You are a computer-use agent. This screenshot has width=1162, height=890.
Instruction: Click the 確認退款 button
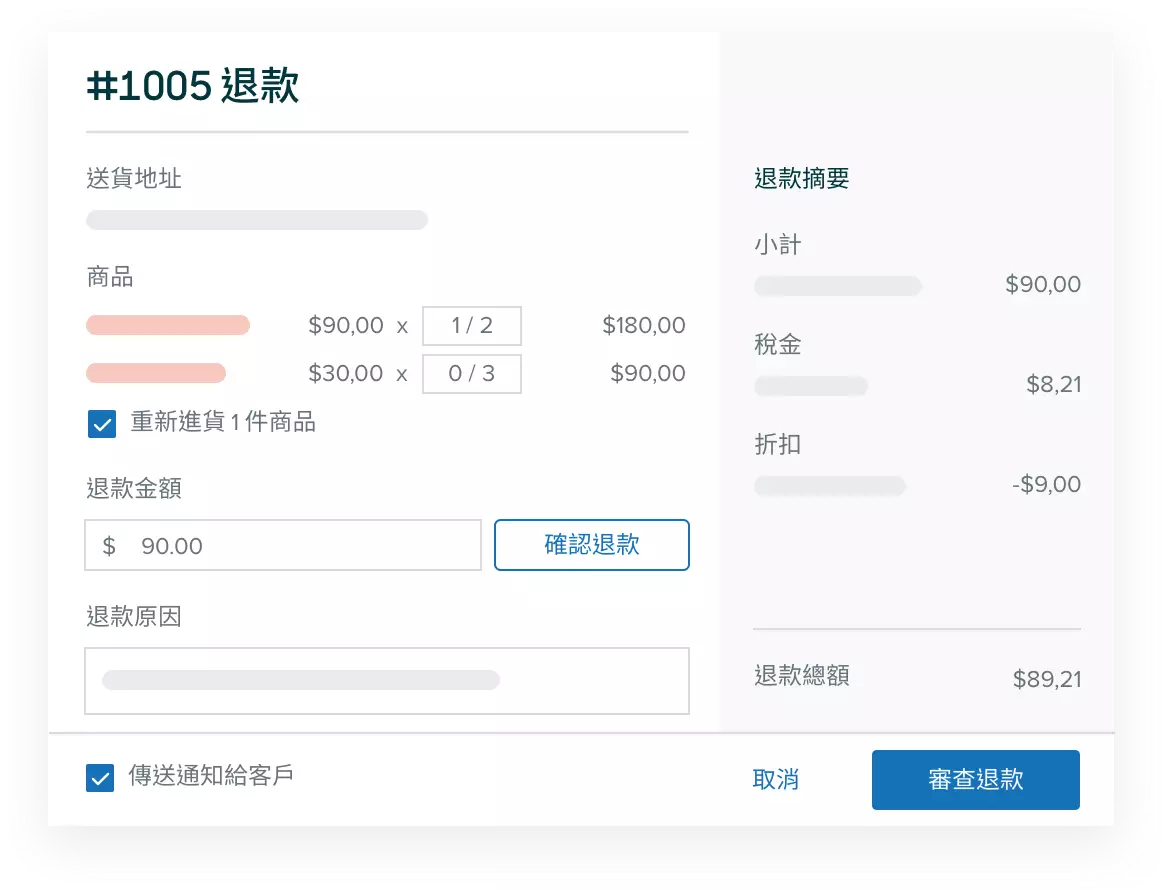pyautogui.click(x=591, y=545)
